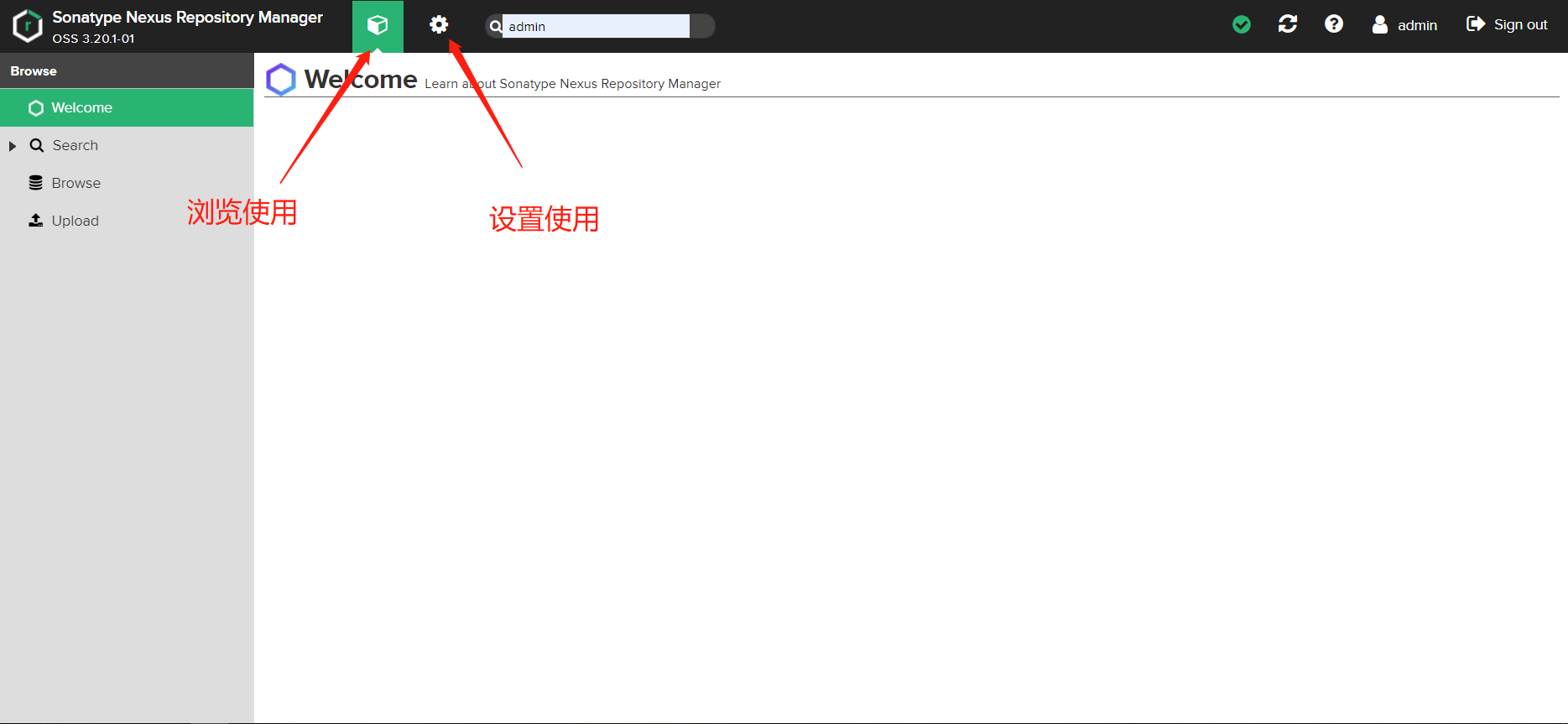Open the administration gear icon
Screen dimensions: 1568x724
[x=439, y=25]
